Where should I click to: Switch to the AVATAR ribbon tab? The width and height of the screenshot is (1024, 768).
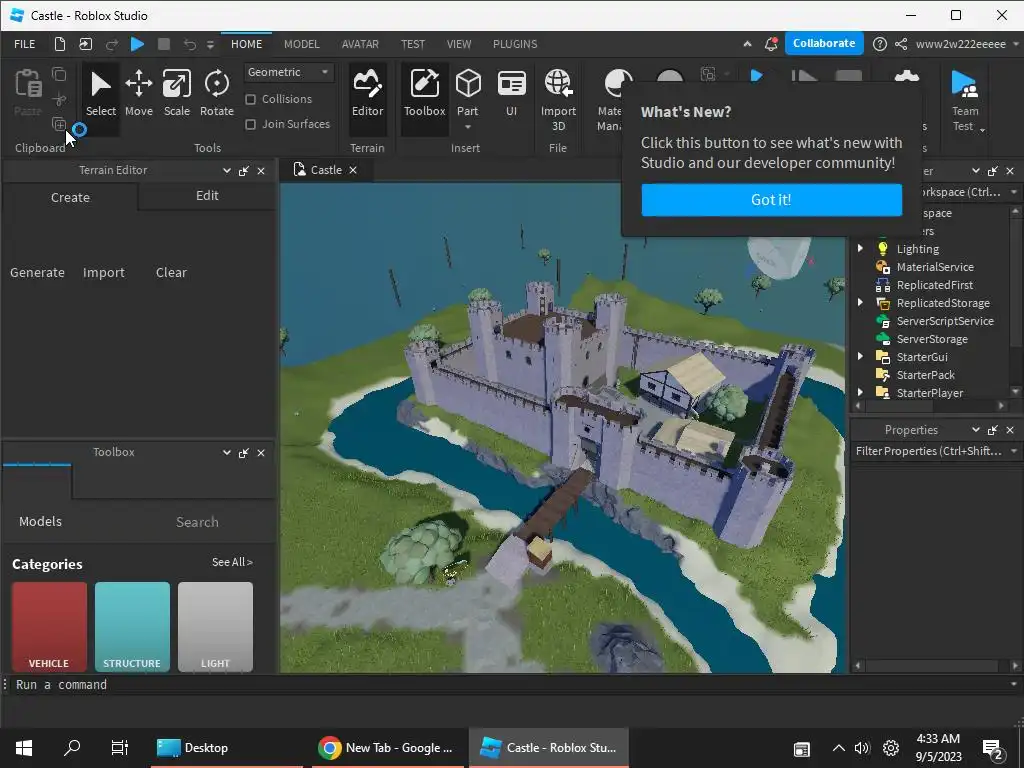[360, 44]
